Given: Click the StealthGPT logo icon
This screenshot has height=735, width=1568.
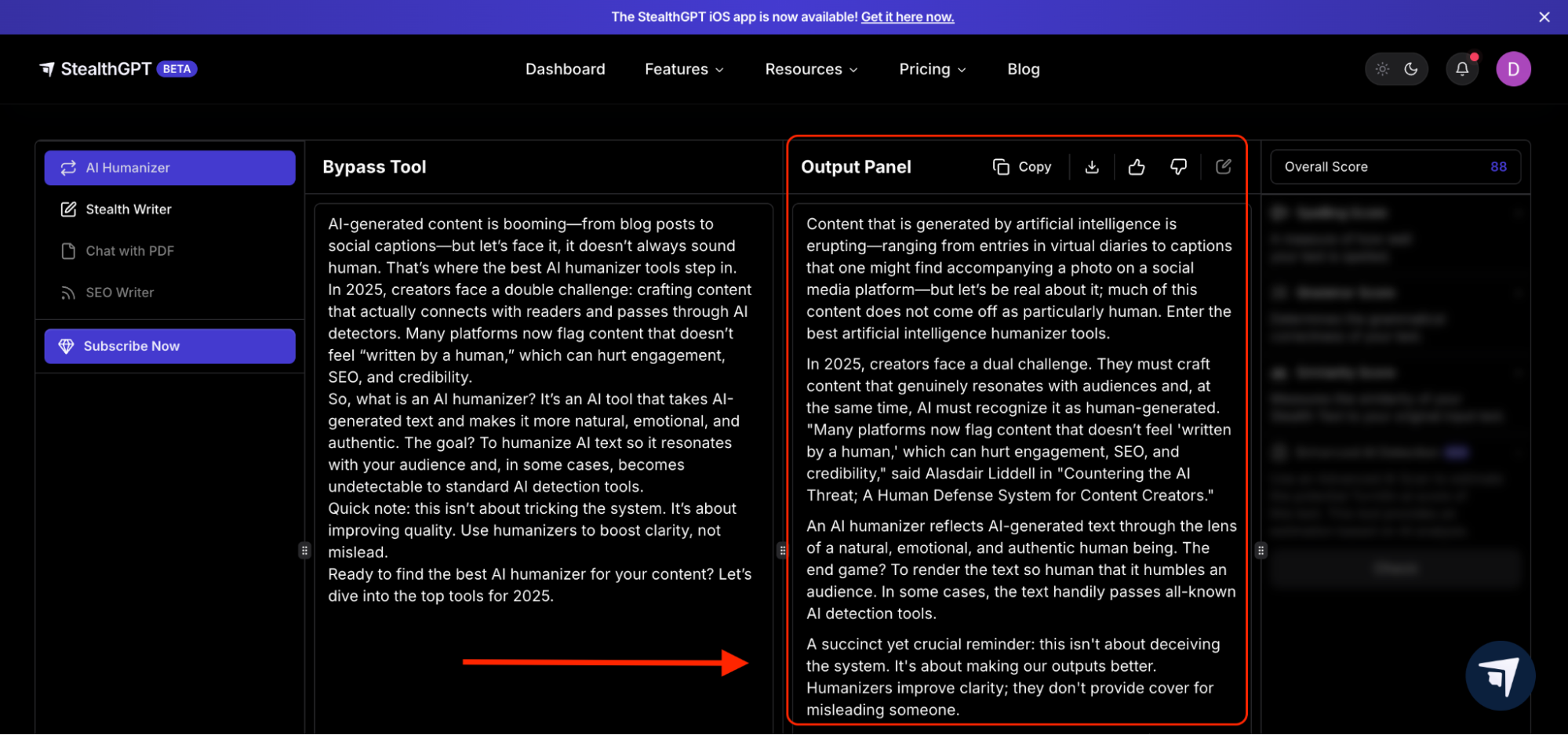Looking at the screenshot, I should point(47,69).
